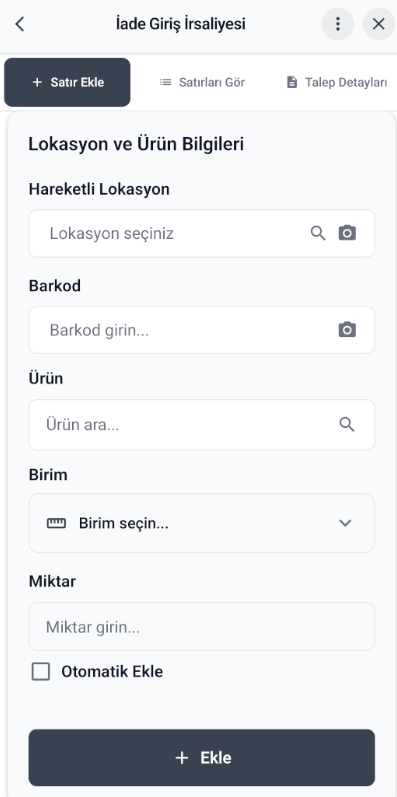Click the ruler icon in the Birim selector

(x=56, y=523)
